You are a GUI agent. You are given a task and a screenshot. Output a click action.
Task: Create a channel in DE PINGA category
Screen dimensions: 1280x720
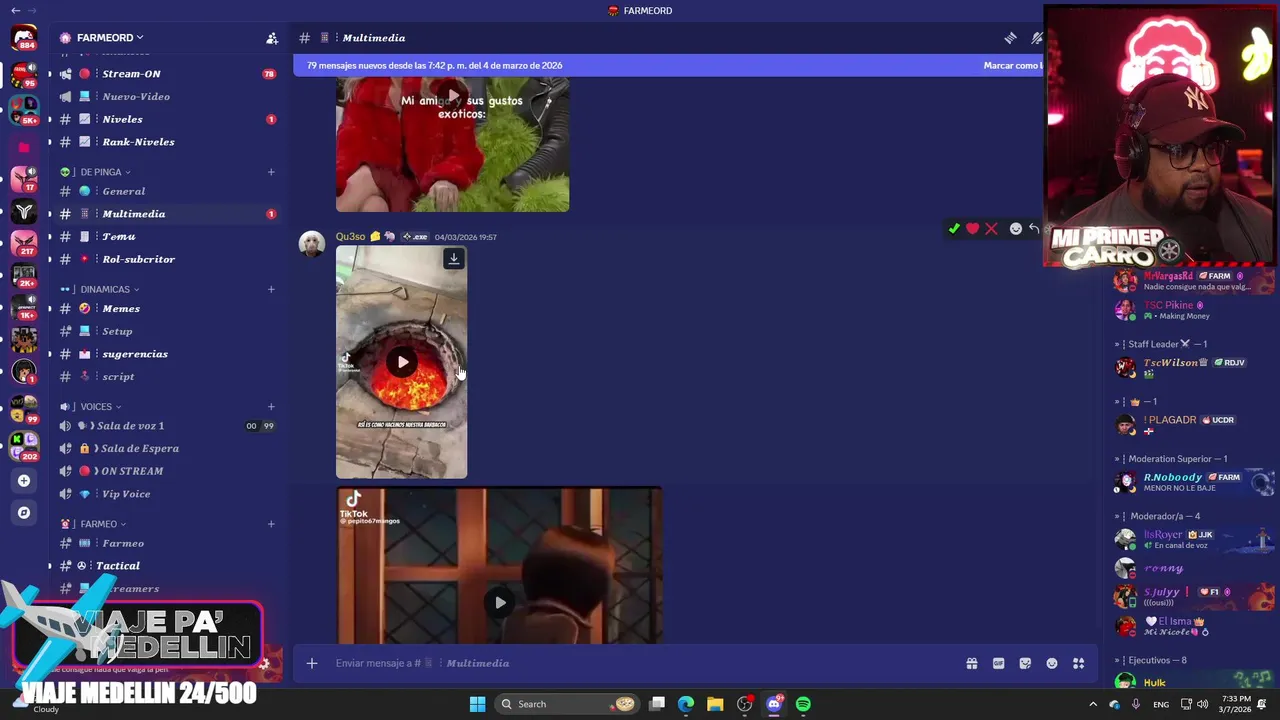tap(271, 172)
